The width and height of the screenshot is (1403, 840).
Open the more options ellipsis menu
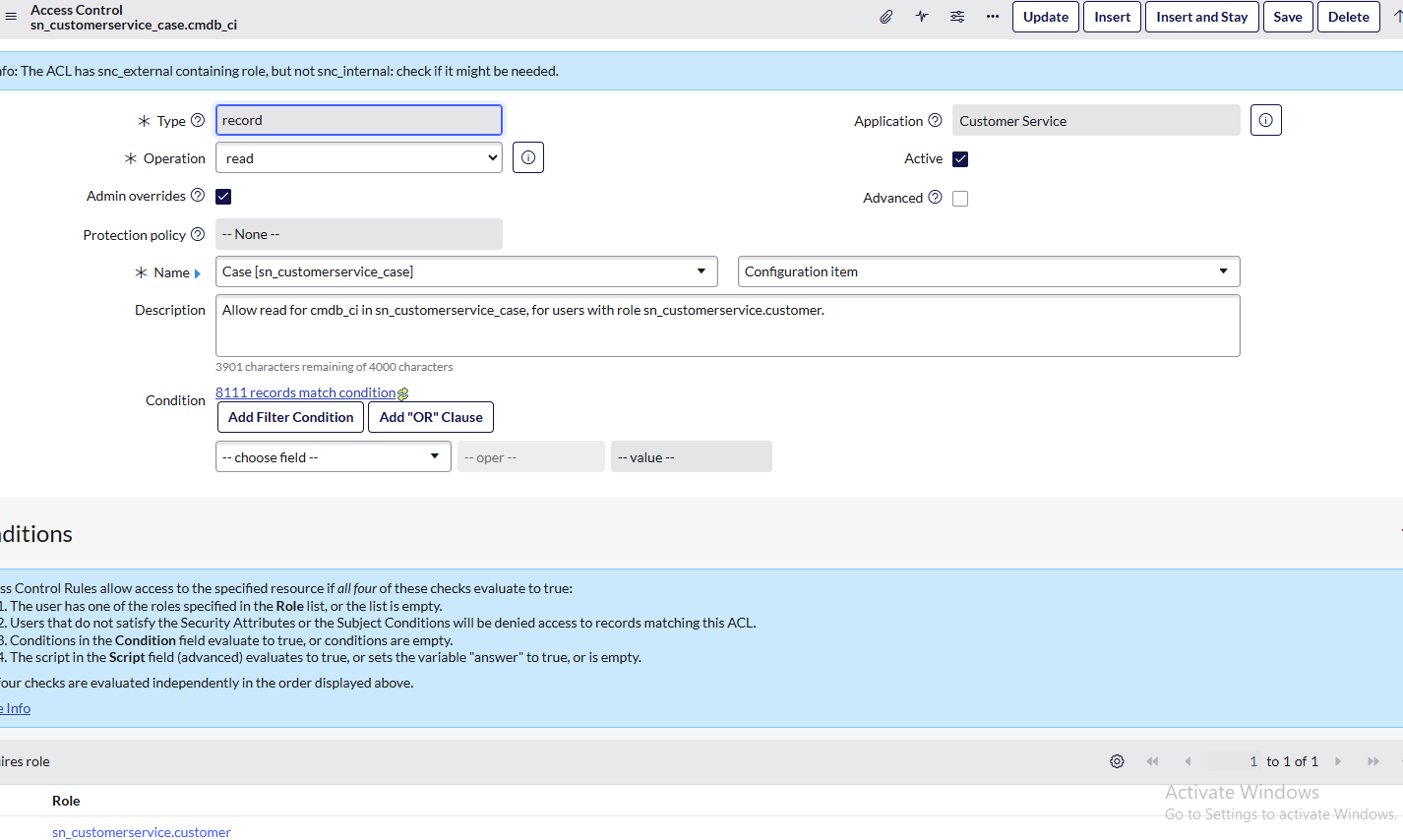(x=992, y=16)
